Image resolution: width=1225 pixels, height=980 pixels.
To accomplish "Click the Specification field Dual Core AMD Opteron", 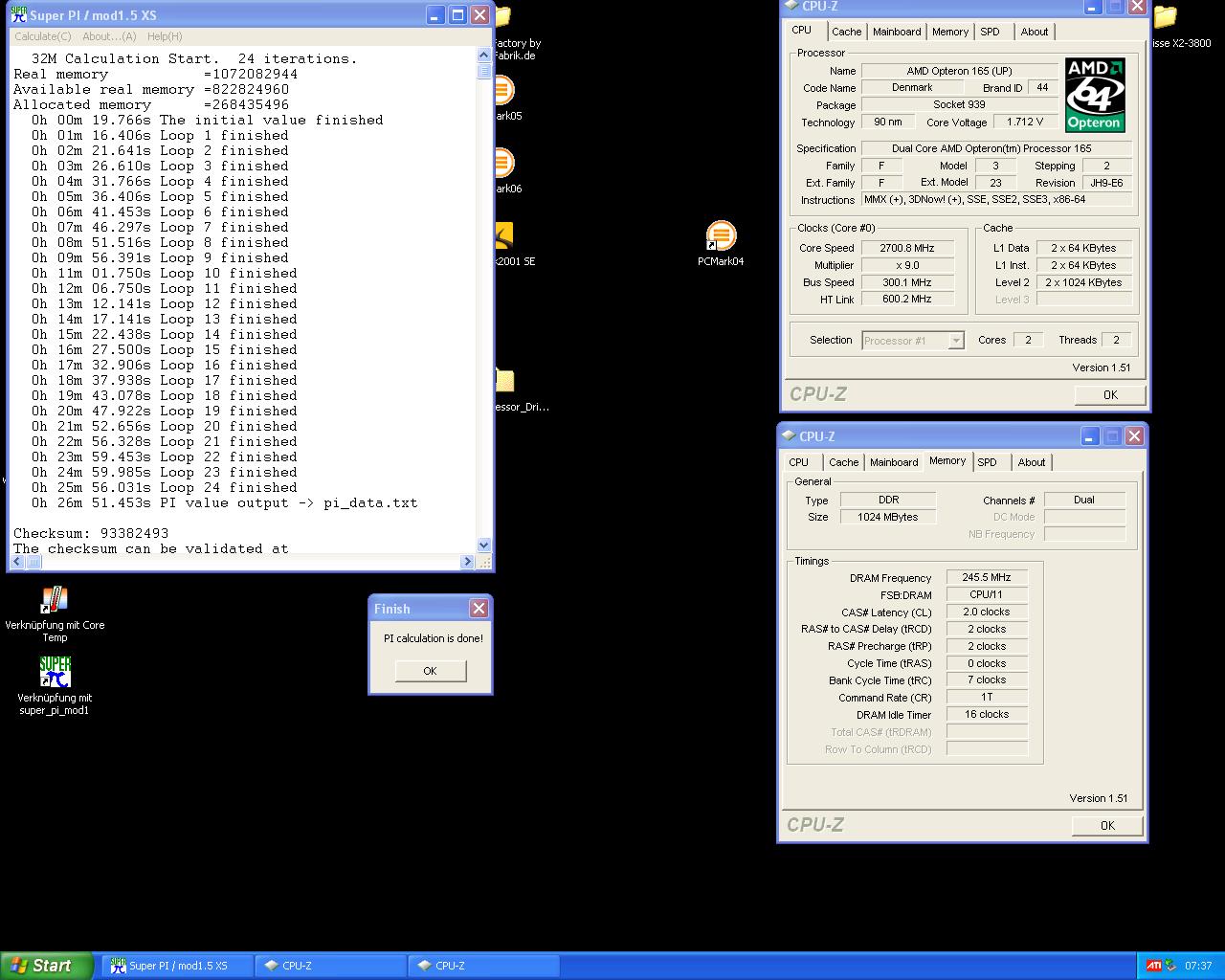I will 996,148.
